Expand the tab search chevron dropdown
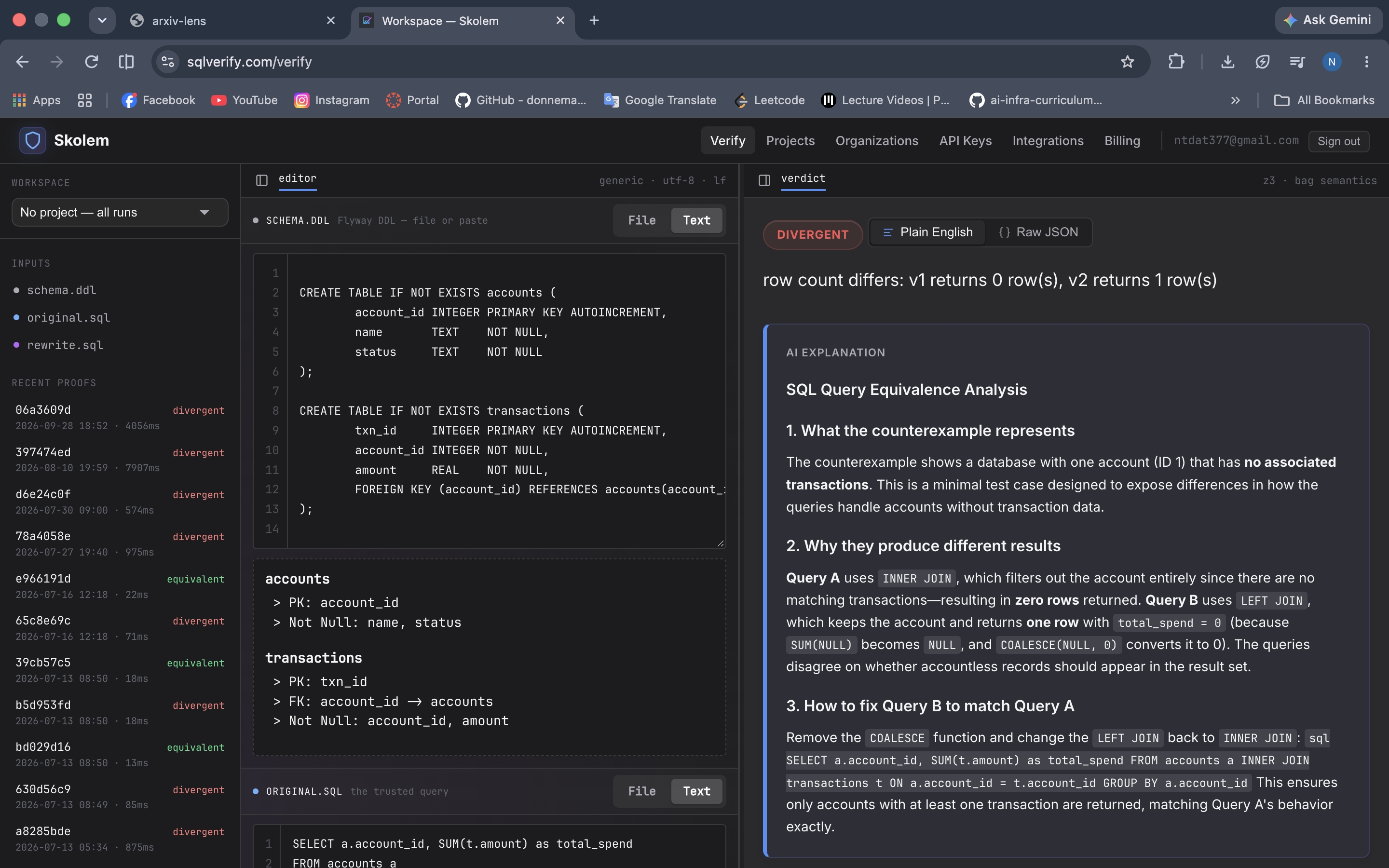The height and width of the screenshot is (868, 1389). (102, 21)
